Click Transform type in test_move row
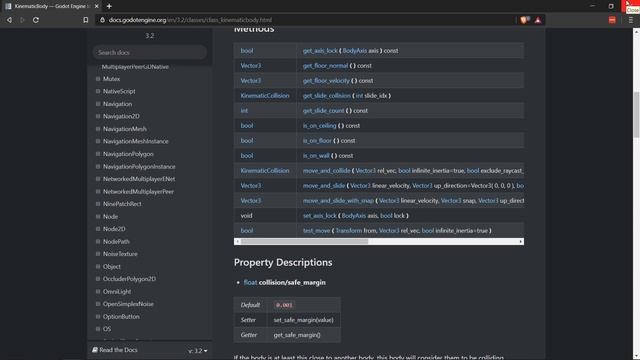The height and width of the screenshot is (360, 640). click(x=349, y=231)
